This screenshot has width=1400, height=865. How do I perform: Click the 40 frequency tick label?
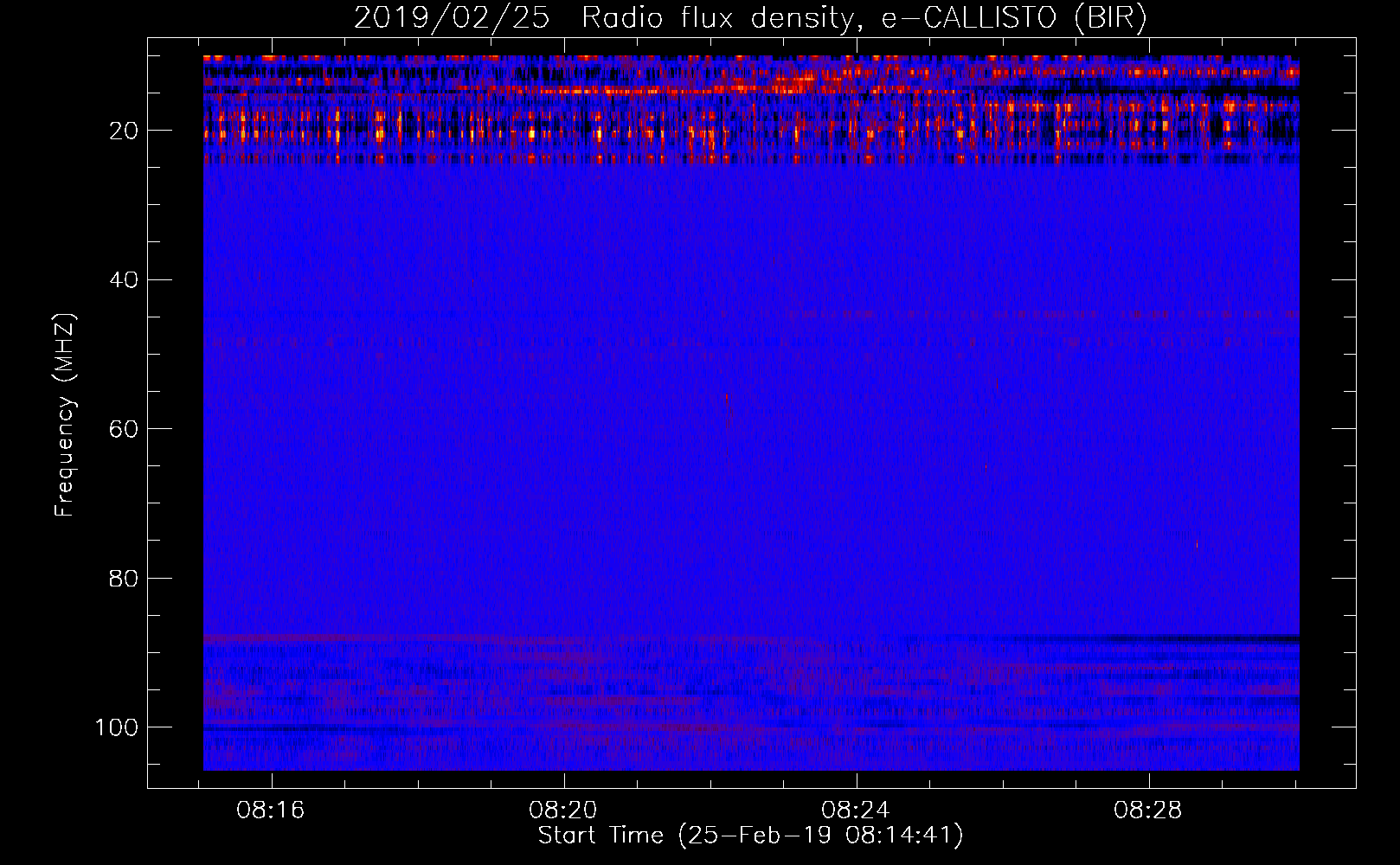pos(125,280)
